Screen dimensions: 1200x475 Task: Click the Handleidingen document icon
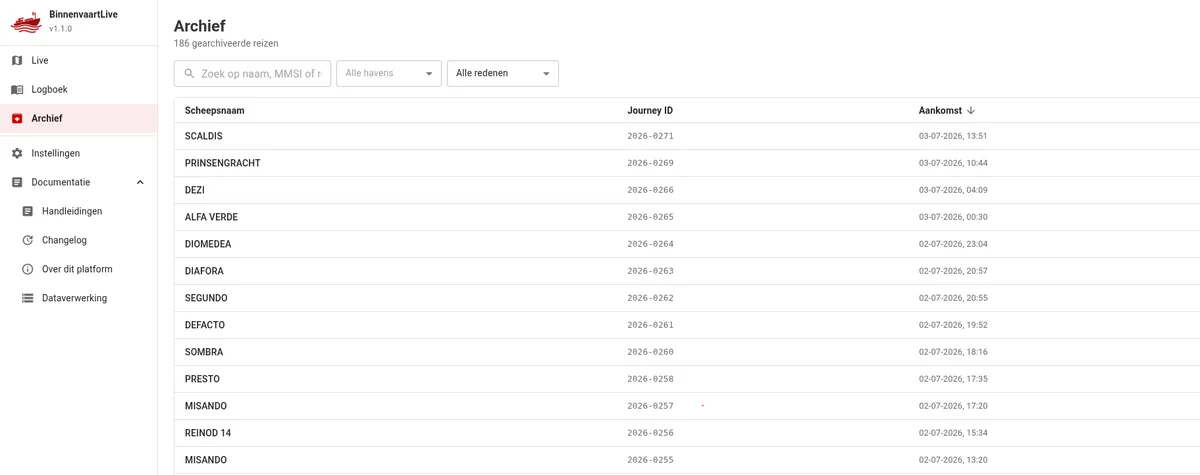pos(28,212)
